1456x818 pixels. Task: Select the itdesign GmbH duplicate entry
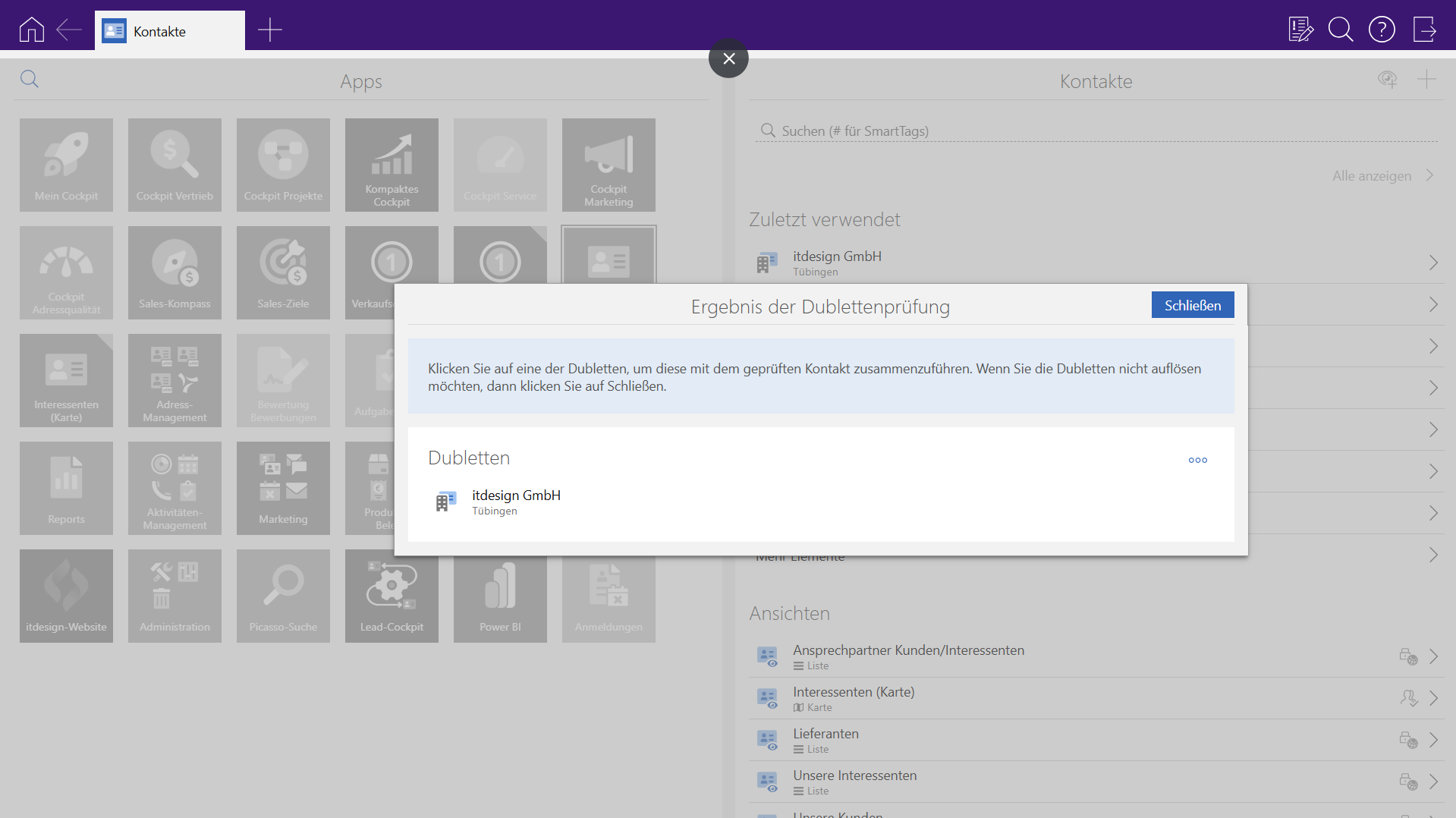point(821,502)
